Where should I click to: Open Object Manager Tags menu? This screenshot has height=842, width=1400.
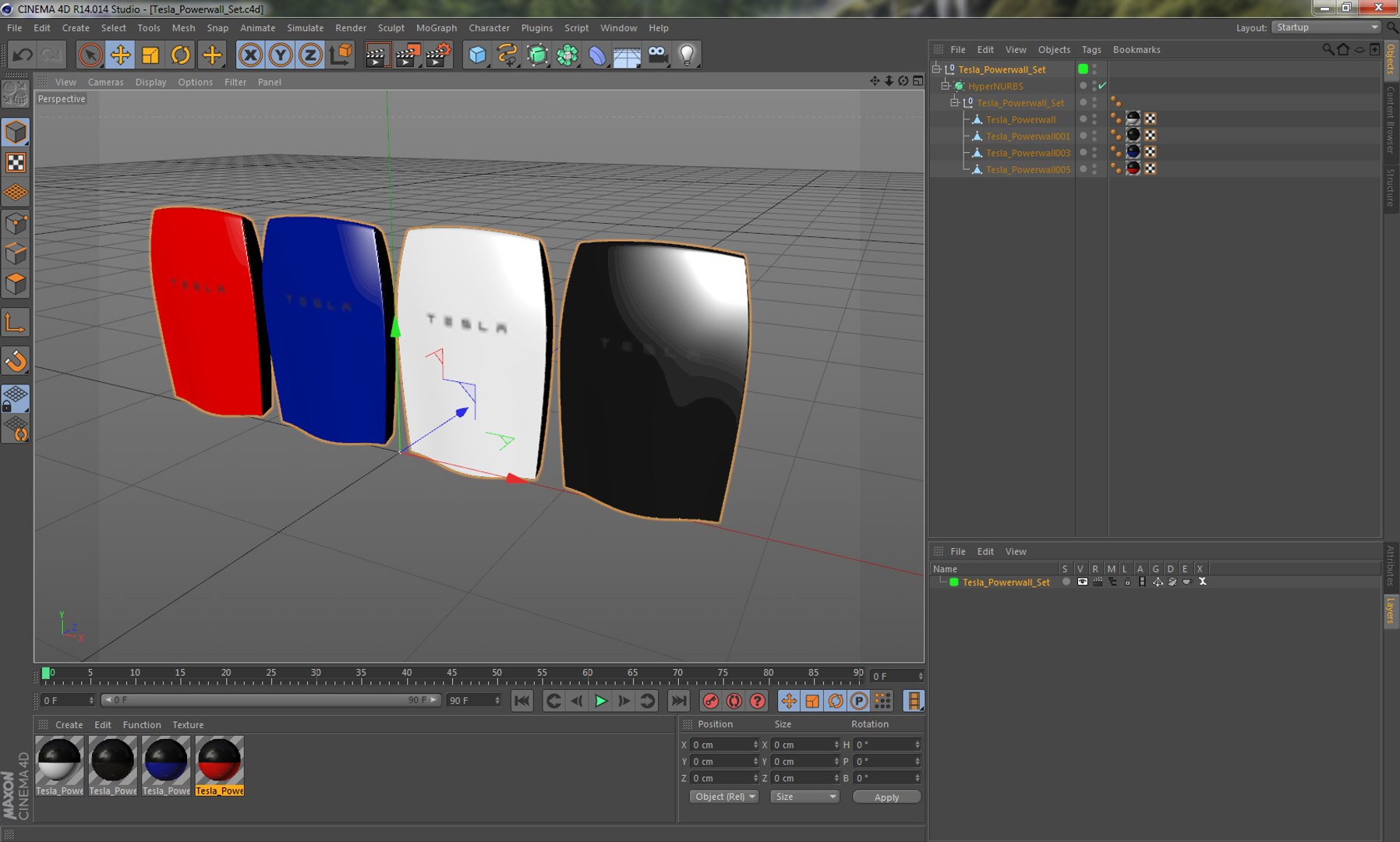click(x=1091, y=49)
